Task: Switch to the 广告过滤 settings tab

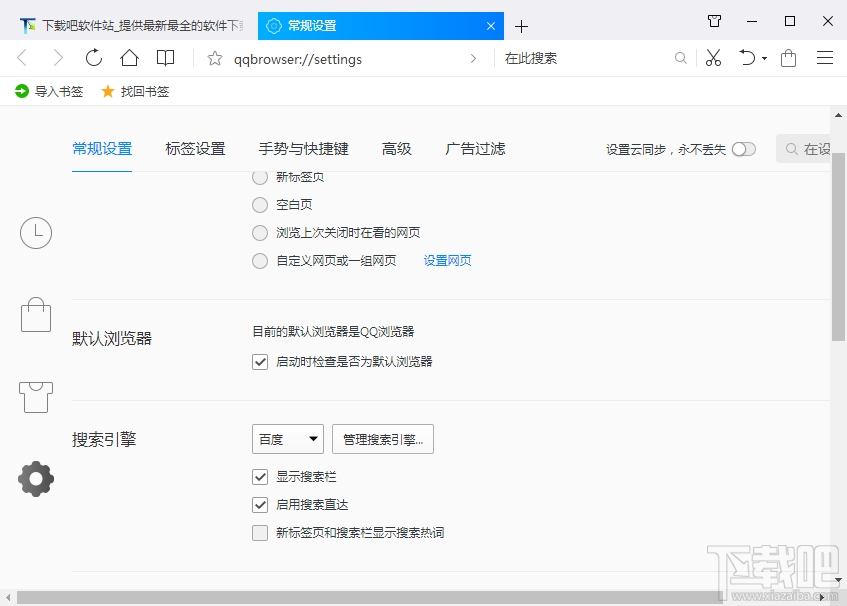Action: tap(474, 148)
